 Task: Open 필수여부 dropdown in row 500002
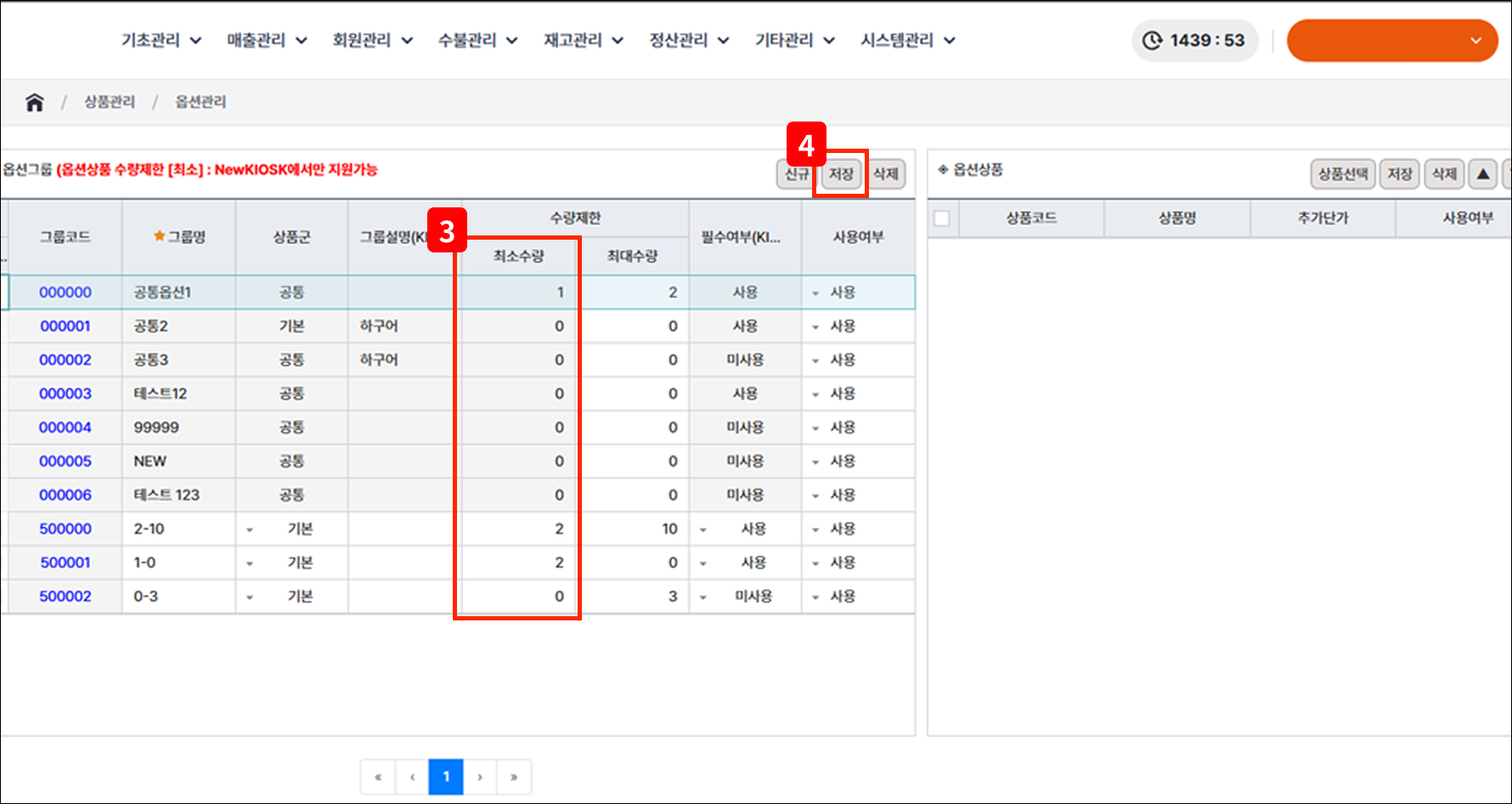703,597
